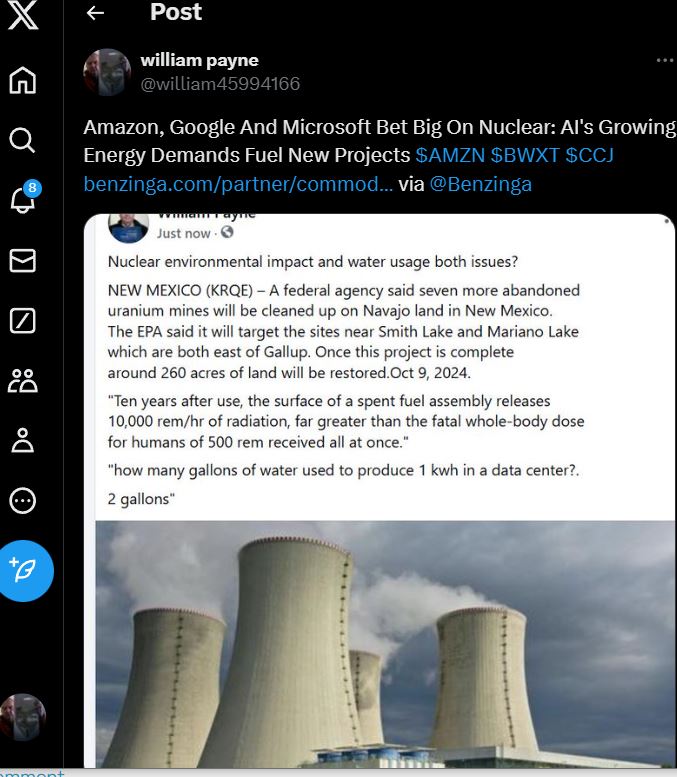Expand the More circle menu
The width and height of the screenshot is (677, 777).
(23, 500)
